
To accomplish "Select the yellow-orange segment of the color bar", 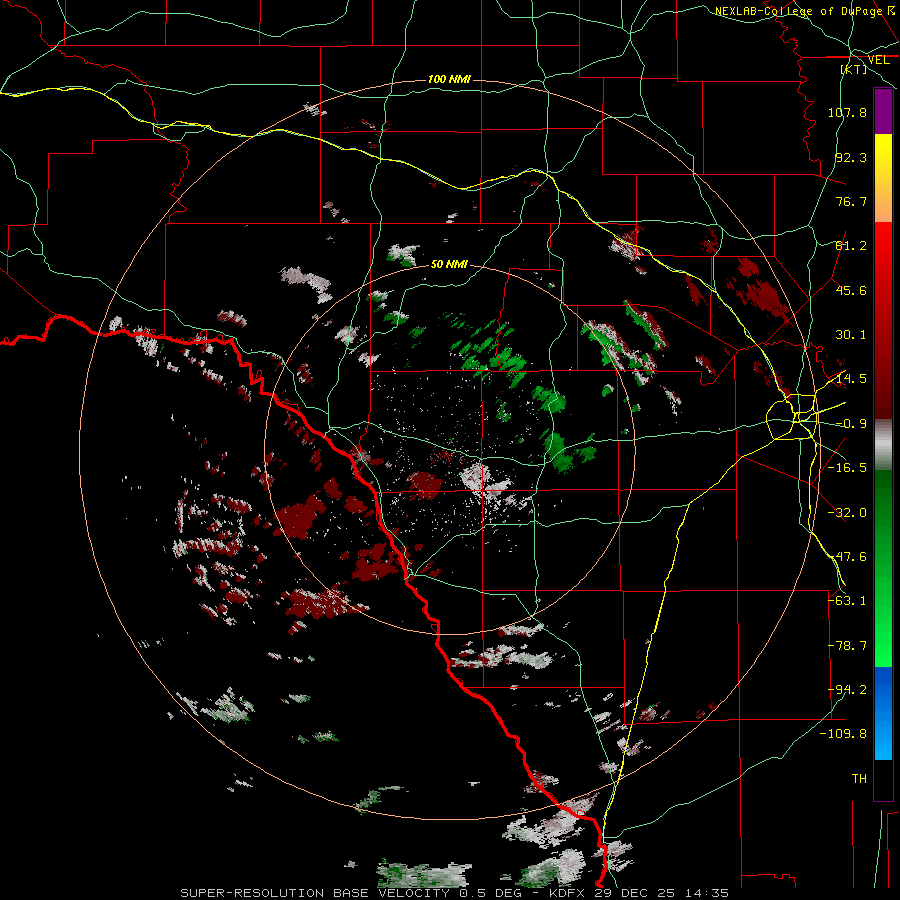I will click(883, 178).
